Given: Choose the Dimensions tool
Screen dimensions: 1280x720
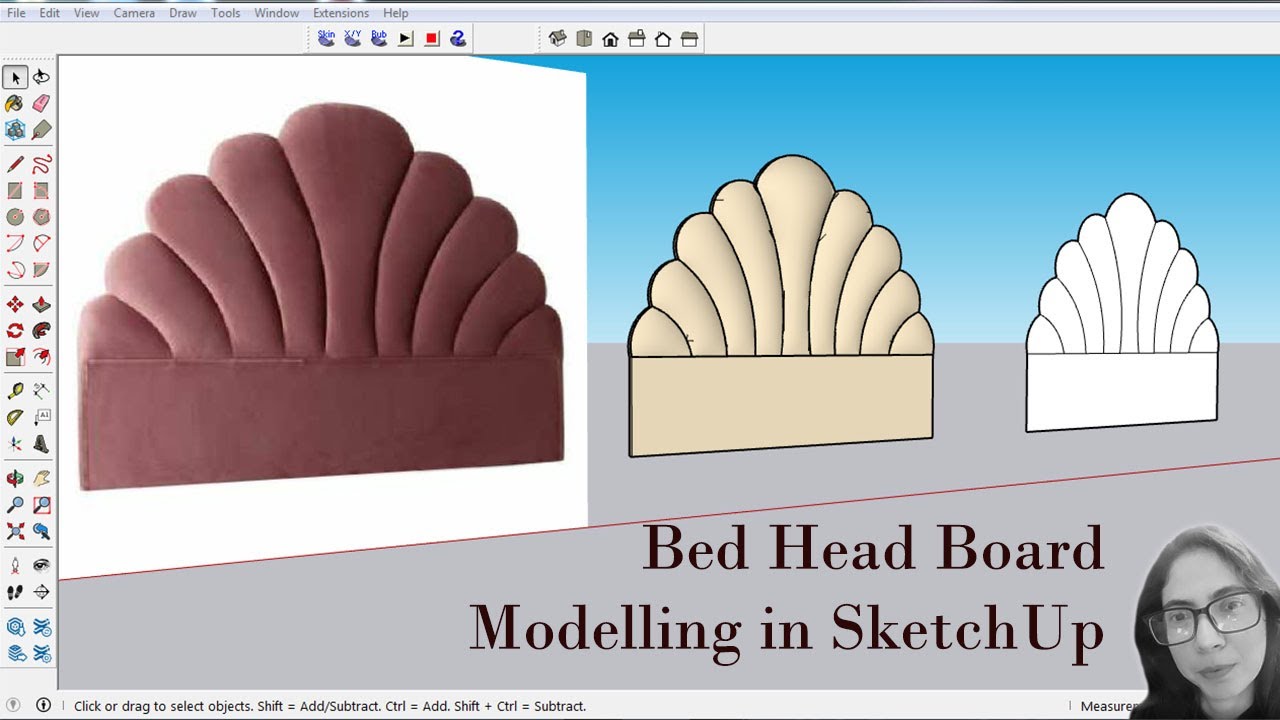Looking at the screenshot, I should [x=41, y=391].
